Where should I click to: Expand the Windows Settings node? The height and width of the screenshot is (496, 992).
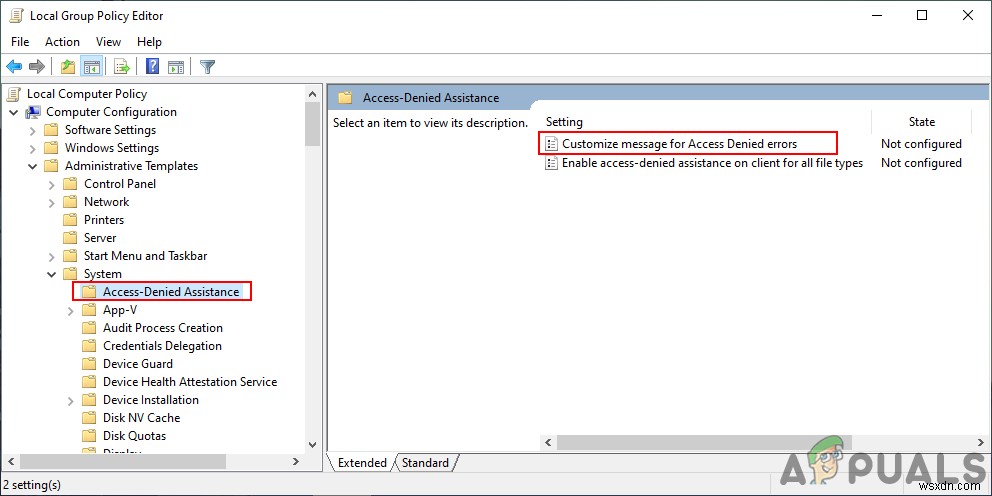click(x=33, y=148)
